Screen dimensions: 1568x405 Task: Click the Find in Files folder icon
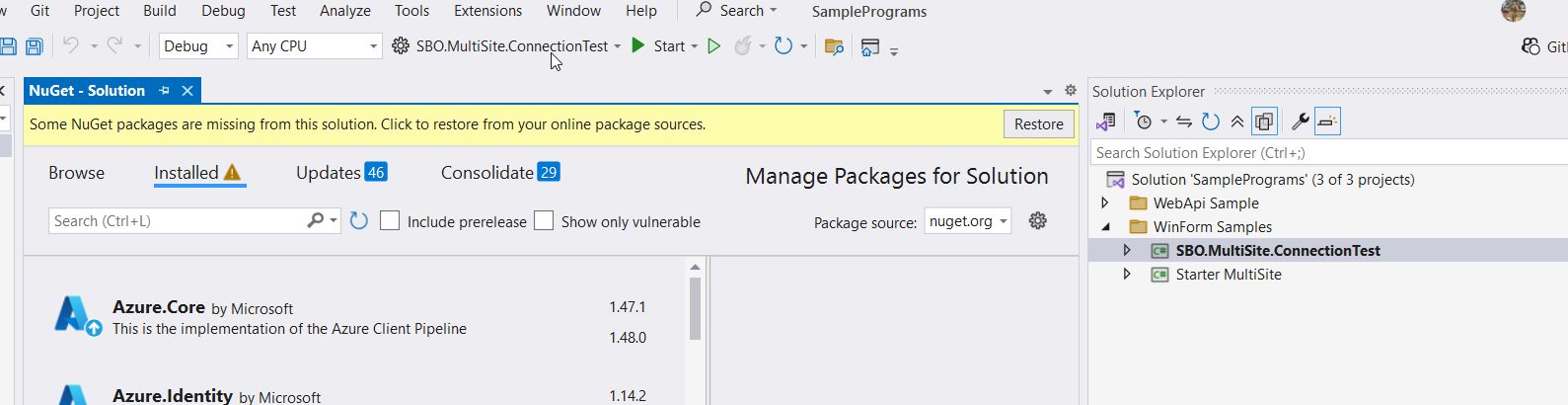(x=834, y=46)
